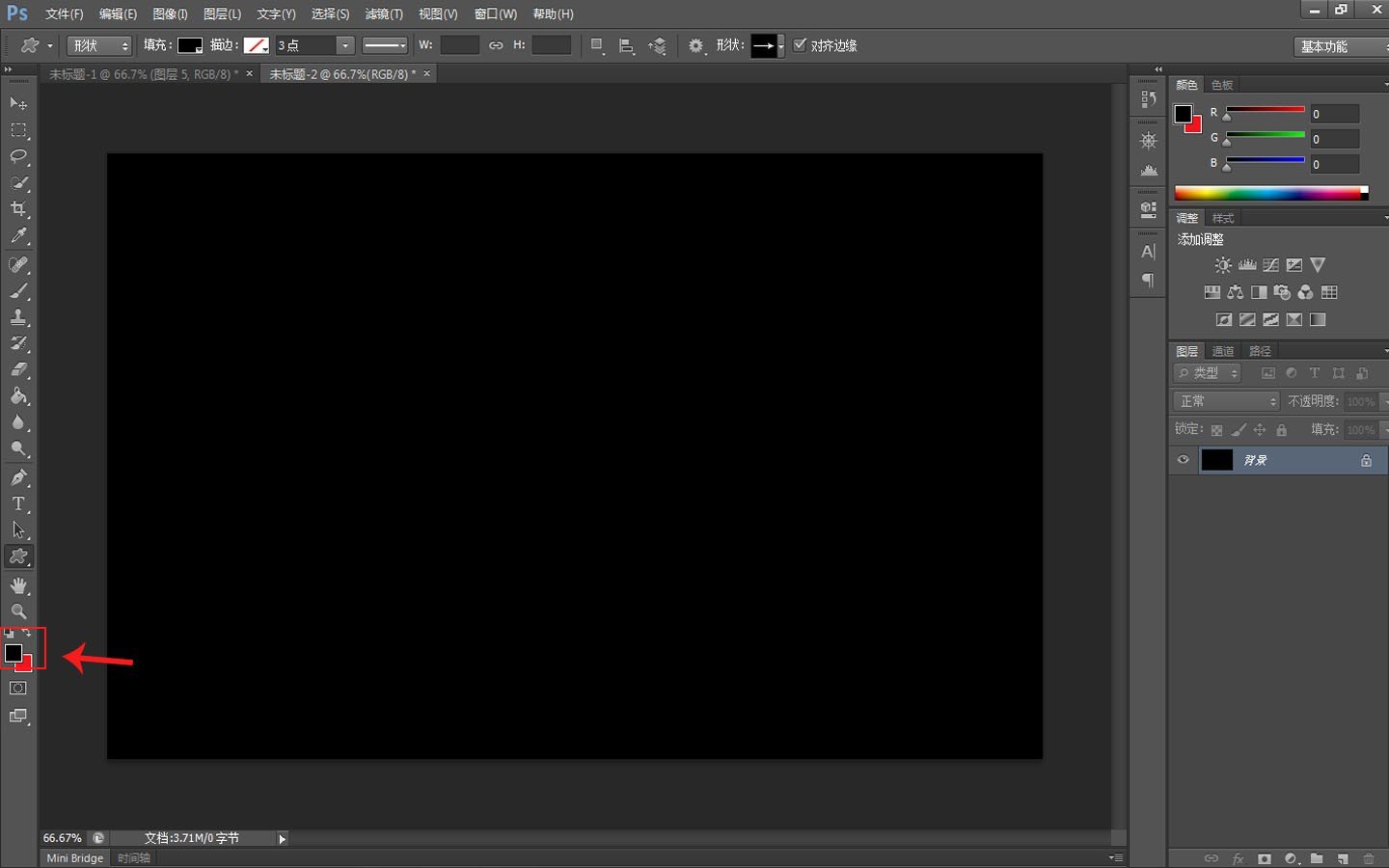1389x868 pixels.
Task: Select the Path Selection tool
Action: click(18, 529)
